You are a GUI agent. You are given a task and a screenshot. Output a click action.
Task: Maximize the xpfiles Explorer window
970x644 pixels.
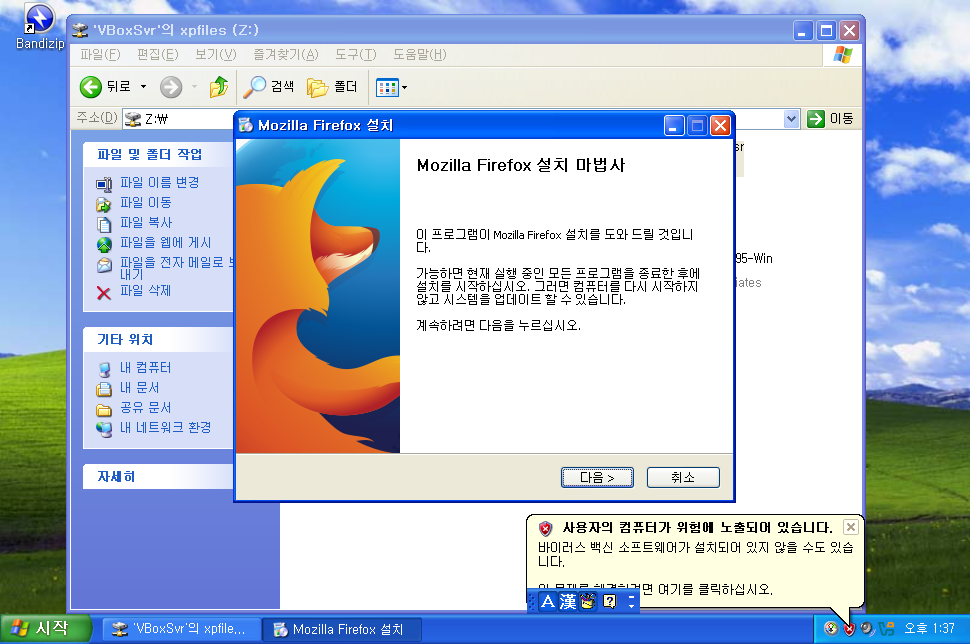(x=826, y=30)
